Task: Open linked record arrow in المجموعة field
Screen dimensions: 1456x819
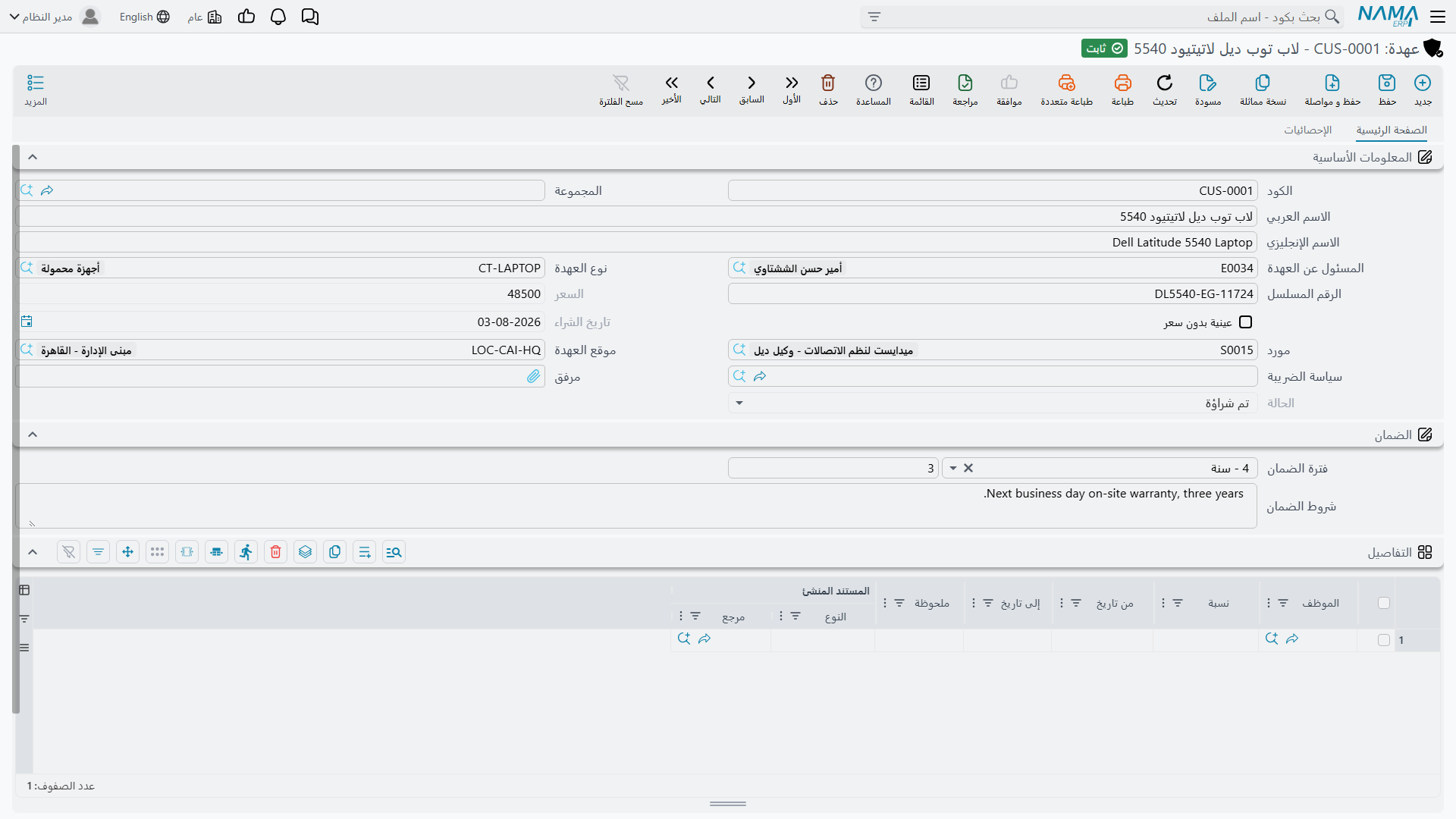Action: point(47,190)
